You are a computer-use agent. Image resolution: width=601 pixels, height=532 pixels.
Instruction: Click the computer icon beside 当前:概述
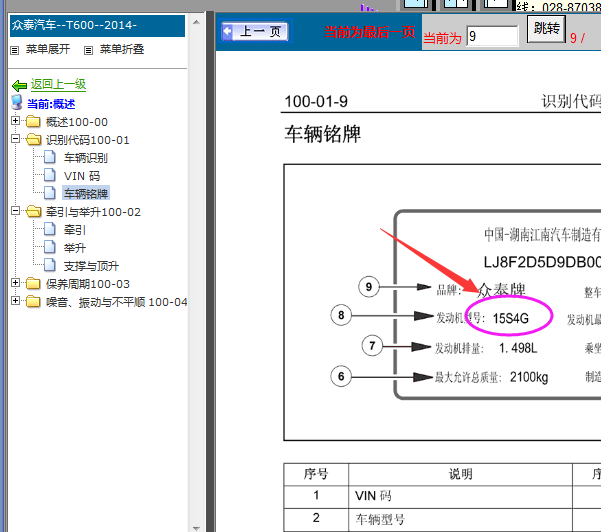pyautogui.click(x=17, y=102)
